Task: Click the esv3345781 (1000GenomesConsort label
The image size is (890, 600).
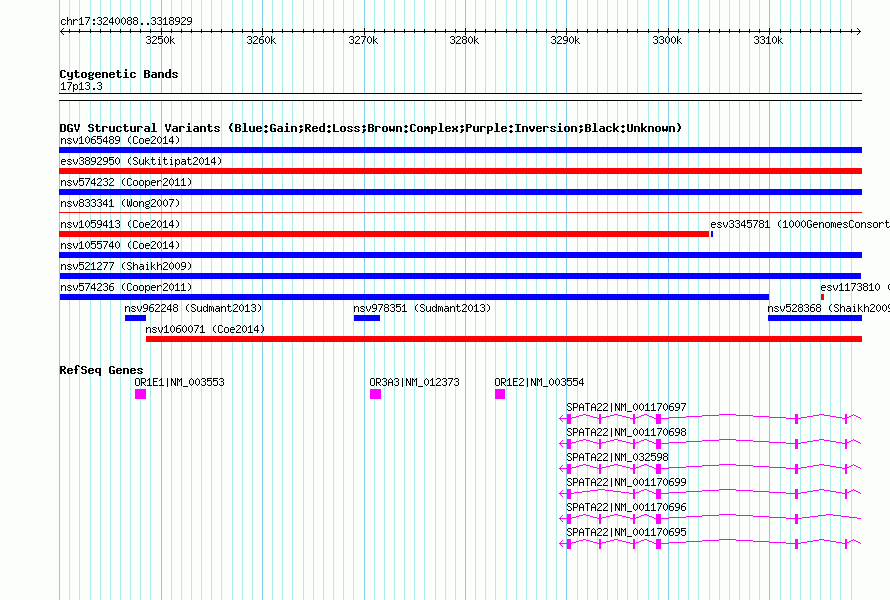Action: pyautogui.click(x=800, y=224)
